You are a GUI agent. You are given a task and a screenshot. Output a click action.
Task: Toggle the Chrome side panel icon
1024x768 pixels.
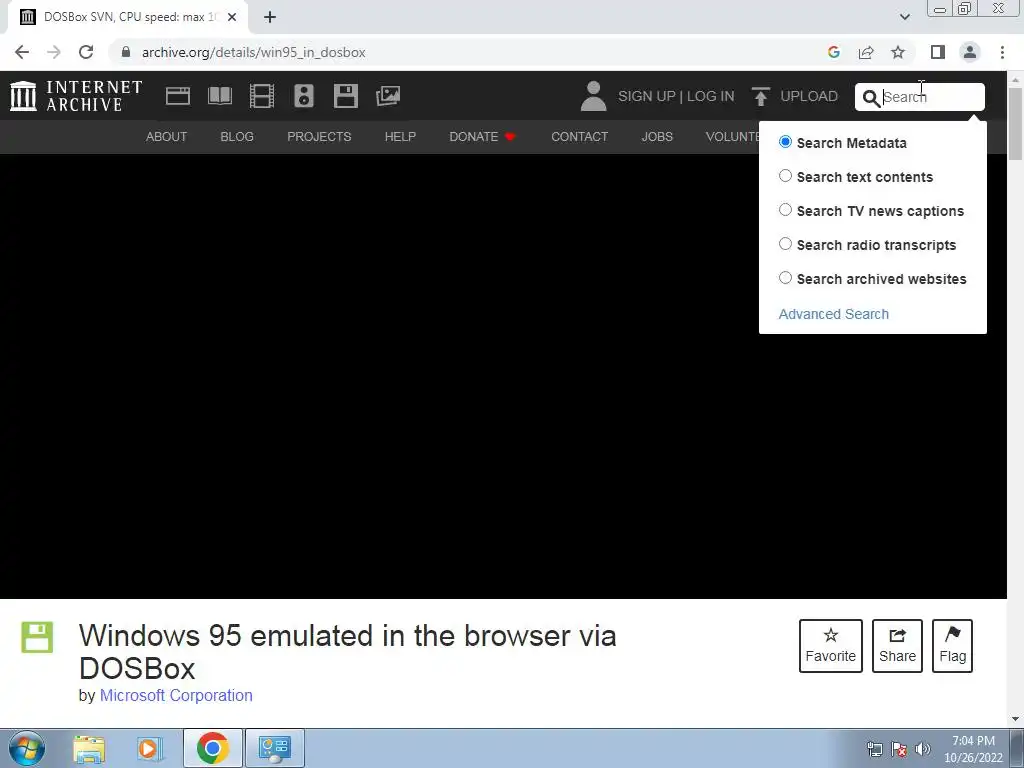coord(938,52)
